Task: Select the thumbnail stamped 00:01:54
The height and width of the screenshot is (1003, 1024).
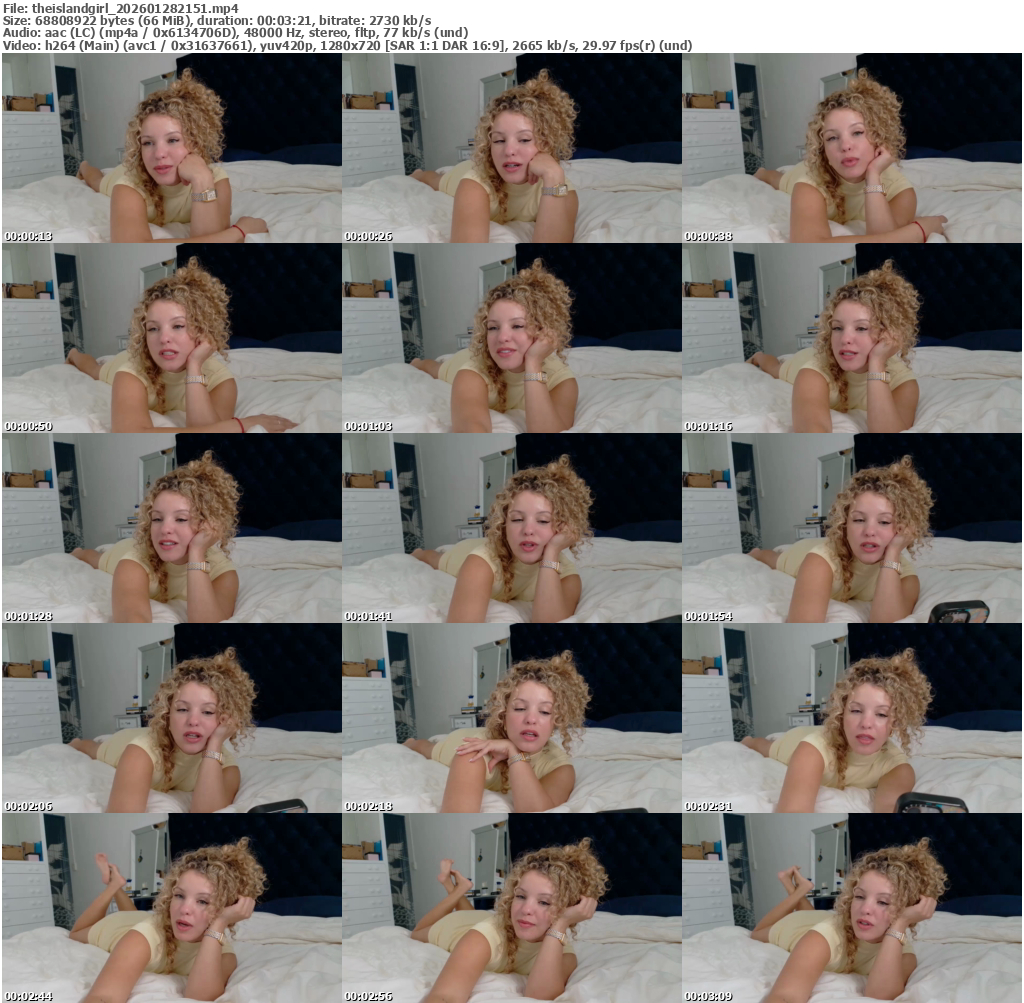Action: point(852,528)
